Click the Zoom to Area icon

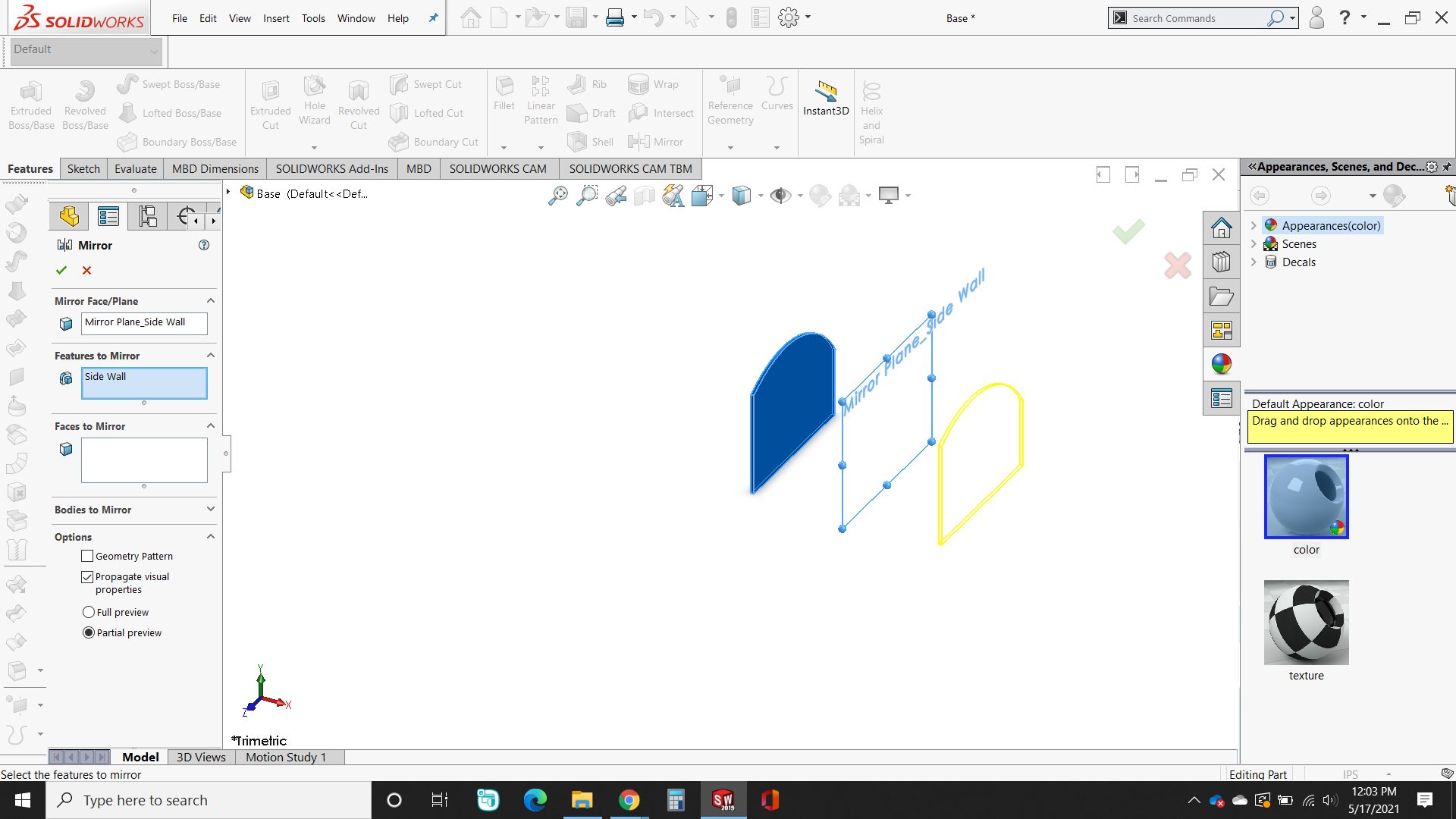coord(586,196)
